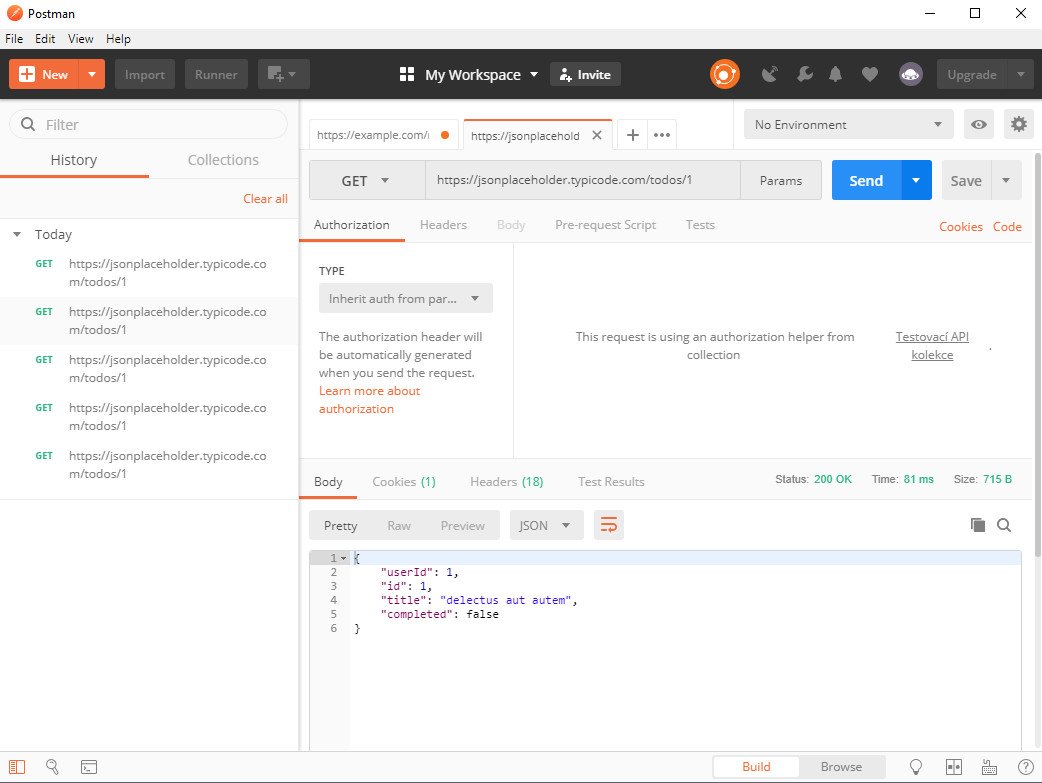Select the Pretty response view
Screen dimensions: 1042x783
coord(340,525)
